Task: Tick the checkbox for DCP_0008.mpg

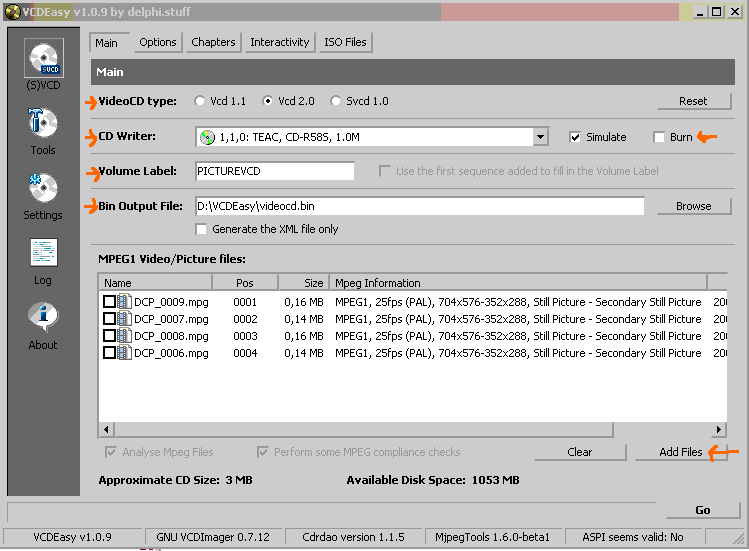Action: click(109, 336)
